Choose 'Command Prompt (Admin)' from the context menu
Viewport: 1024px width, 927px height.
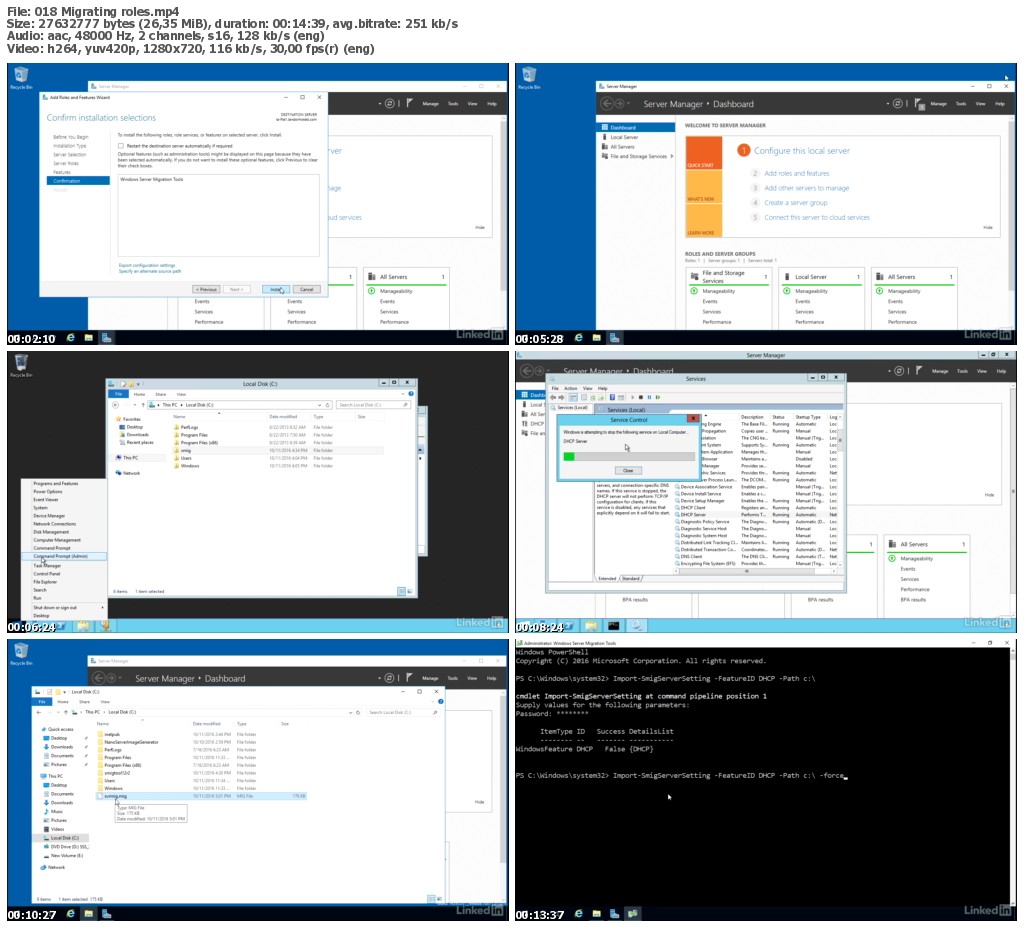[x=63, y=556]
